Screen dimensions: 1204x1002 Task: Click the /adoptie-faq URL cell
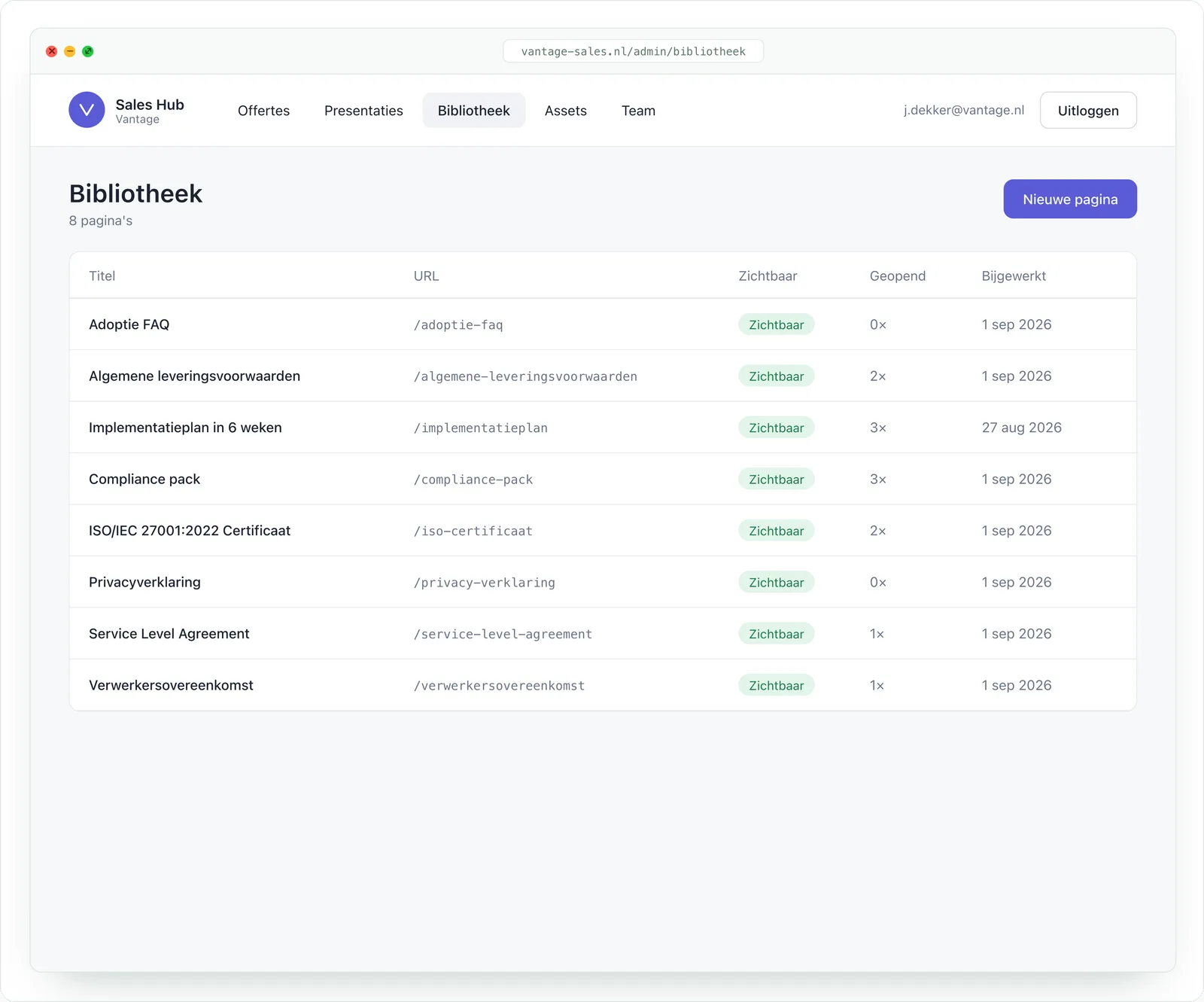tap(458, 325)
